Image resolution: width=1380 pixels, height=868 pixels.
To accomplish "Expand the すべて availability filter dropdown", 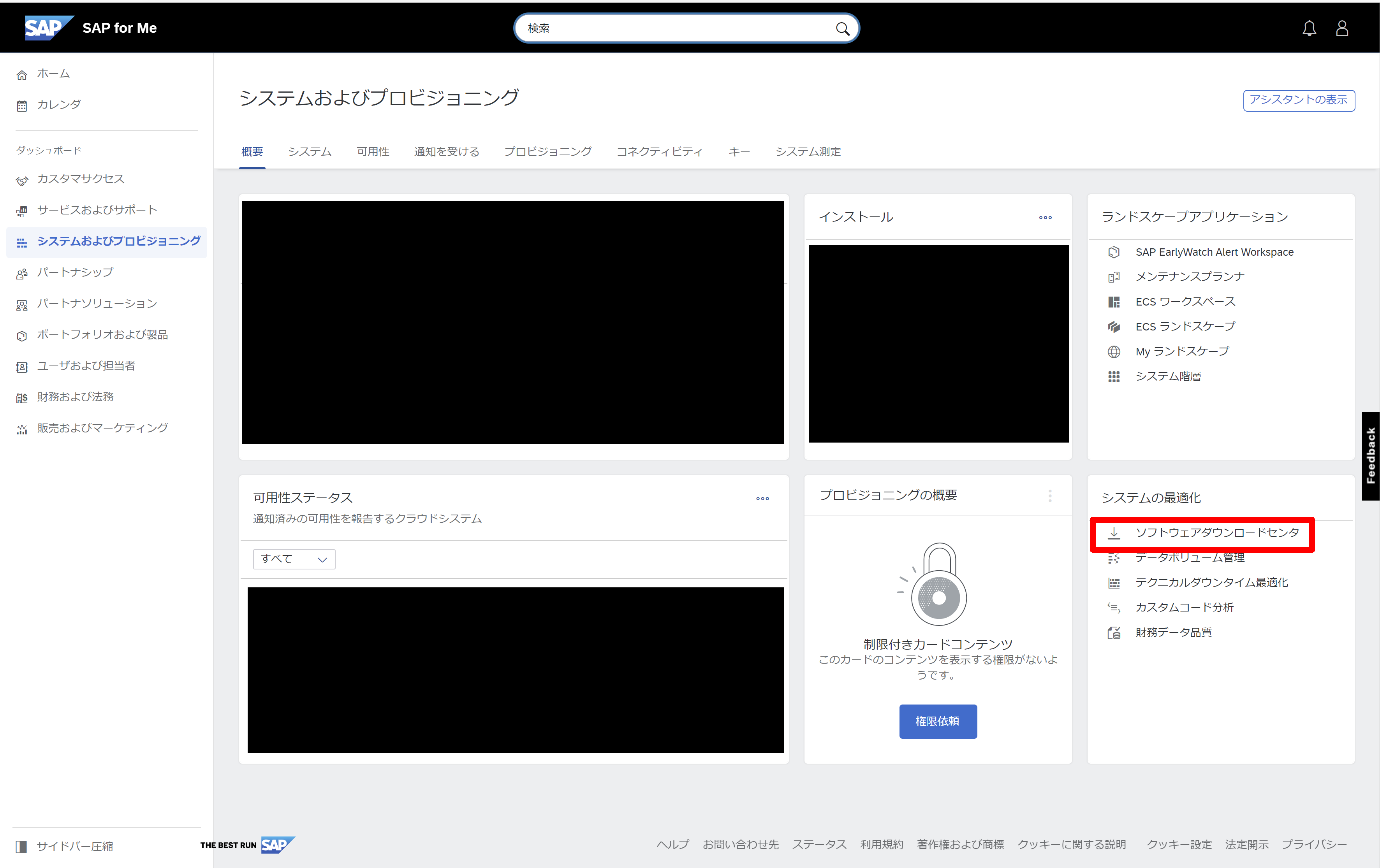I will 294,559.
